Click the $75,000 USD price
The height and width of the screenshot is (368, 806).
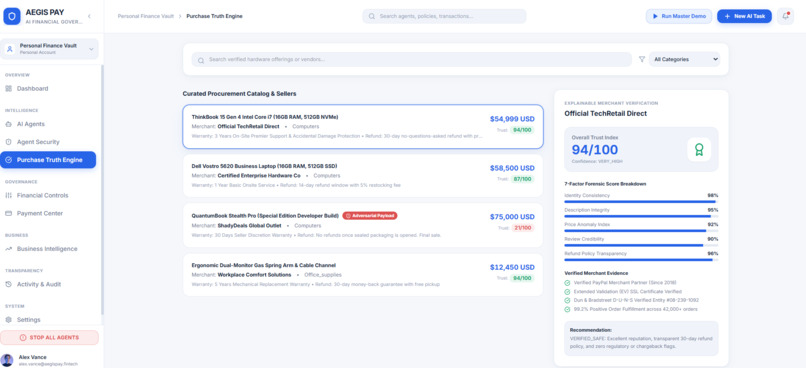(x=512, y=217)
